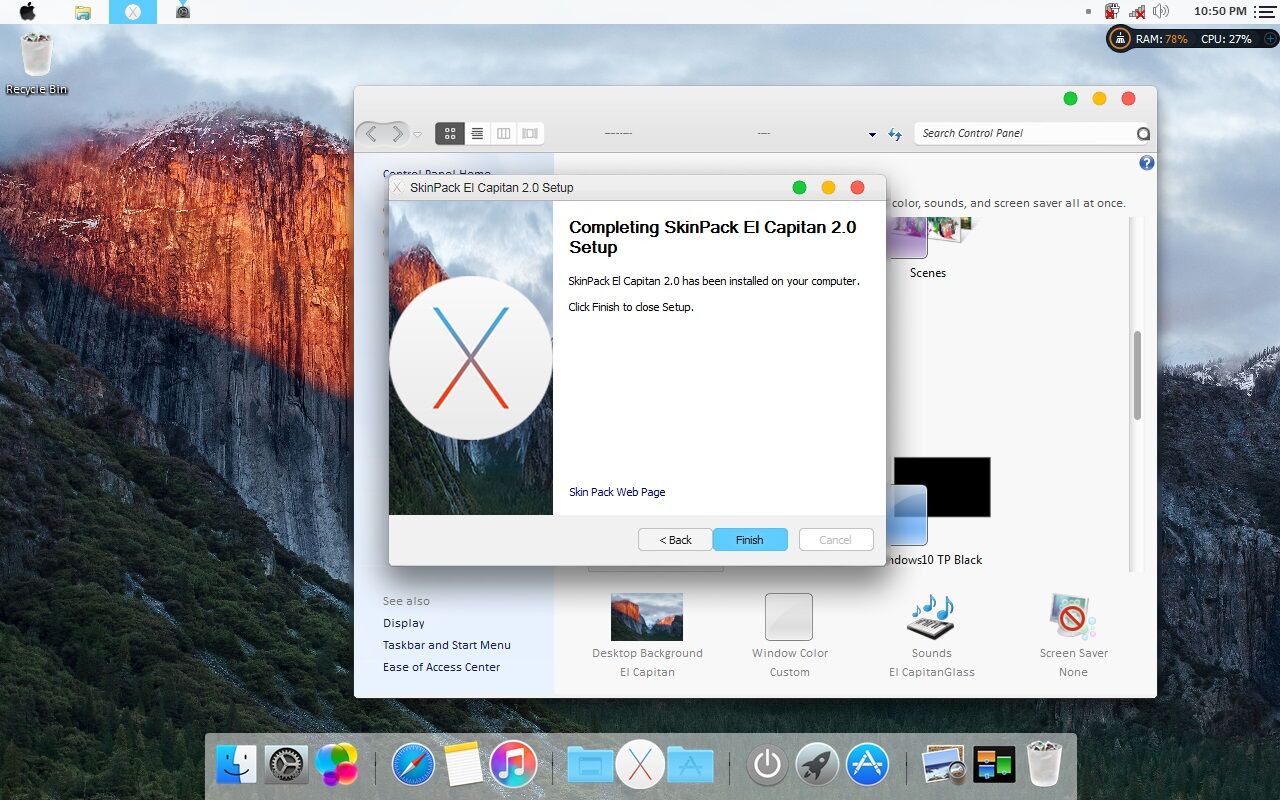Open Sounds El CapitanGlass setting

(931, 635)
